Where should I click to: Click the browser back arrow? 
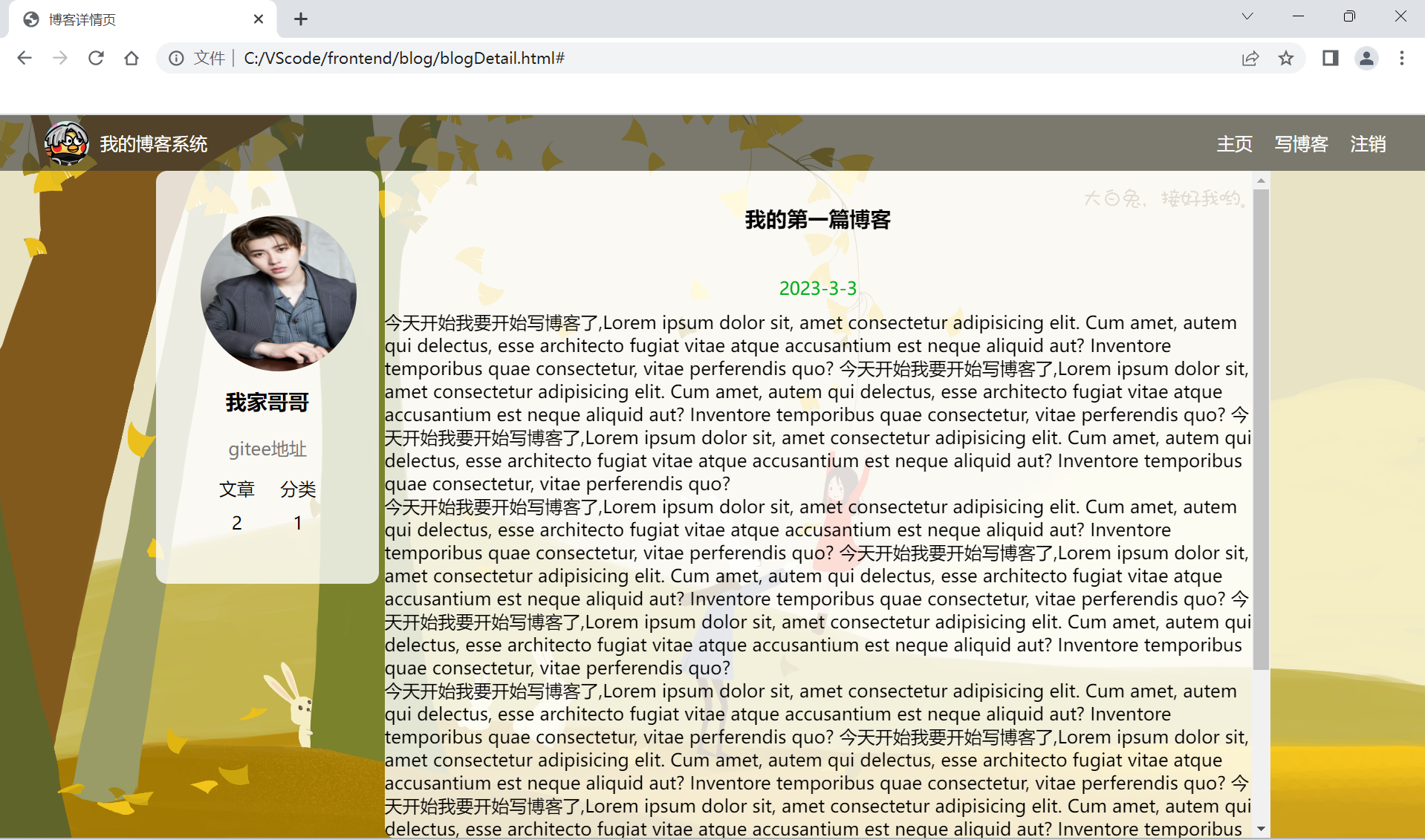pos(25,58)
